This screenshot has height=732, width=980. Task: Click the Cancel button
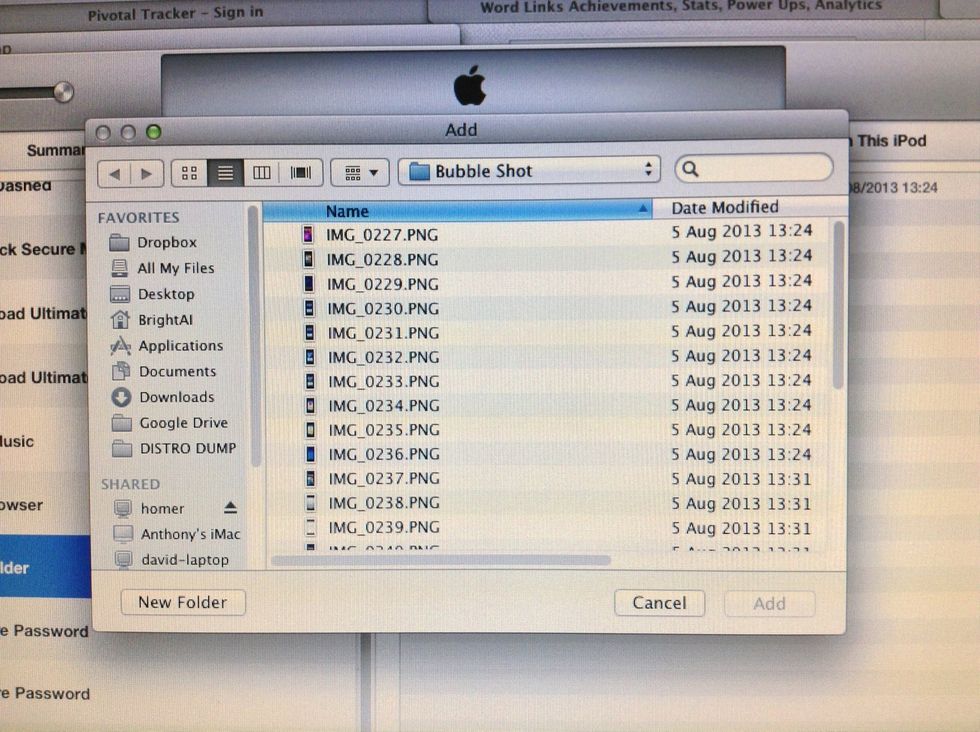pyautogui.click(x=659, y=603)
